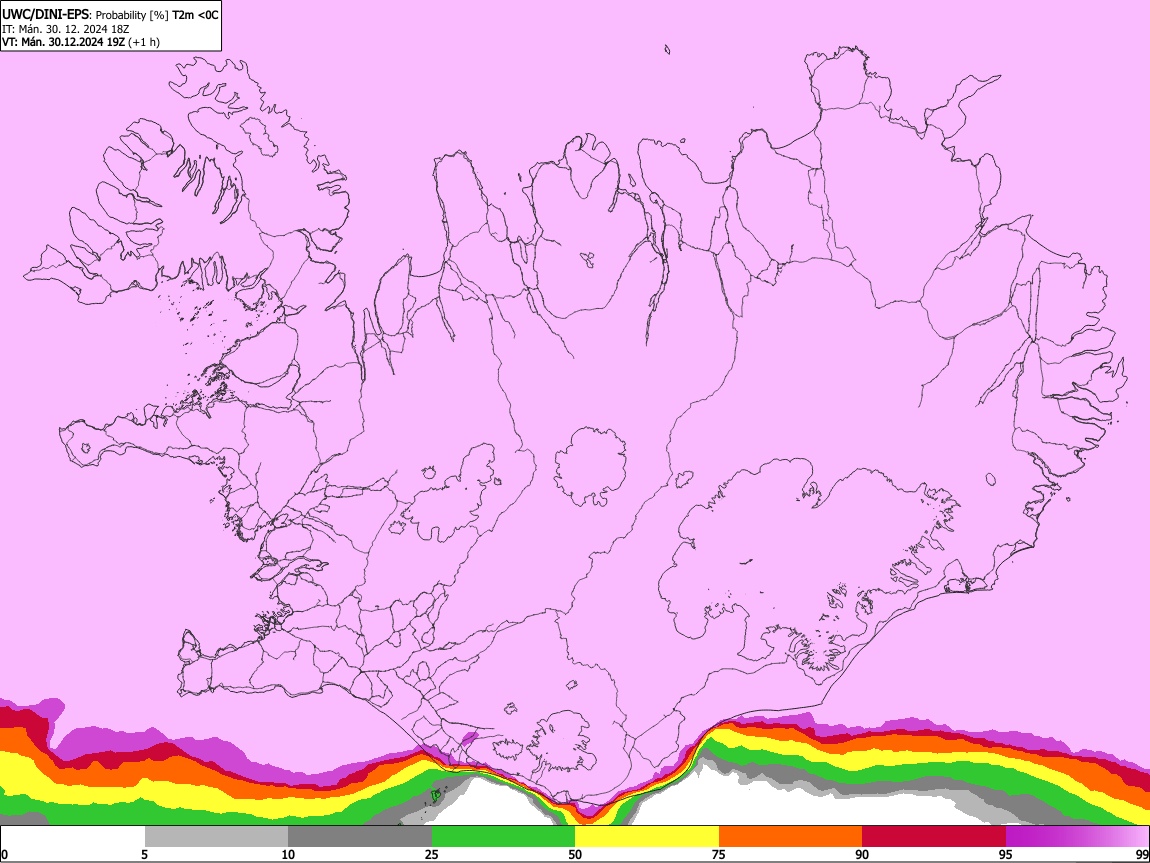The image size is (1150, 863).
Task: Click the '(+1 h)' forecast offset text
Action: point(144,42)
